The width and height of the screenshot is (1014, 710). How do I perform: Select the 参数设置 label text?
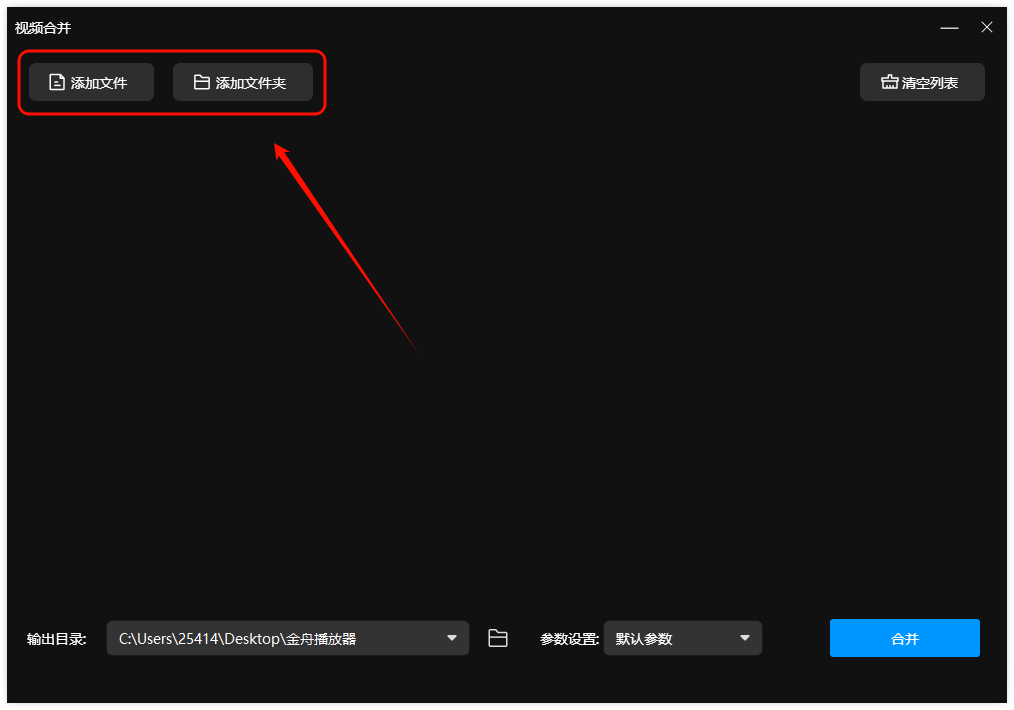click(569, 640)
